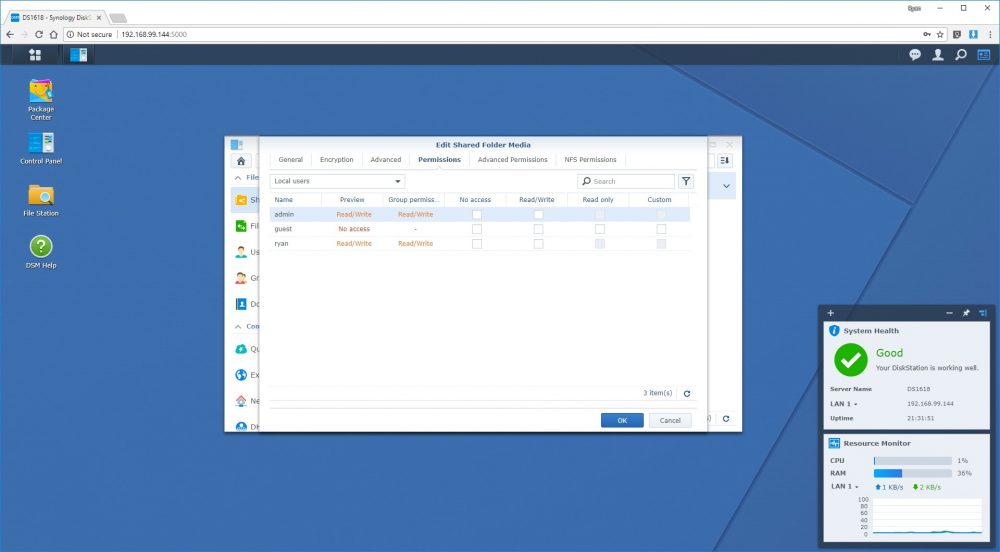Check Read/Write for admin

(x=538, y=215)
